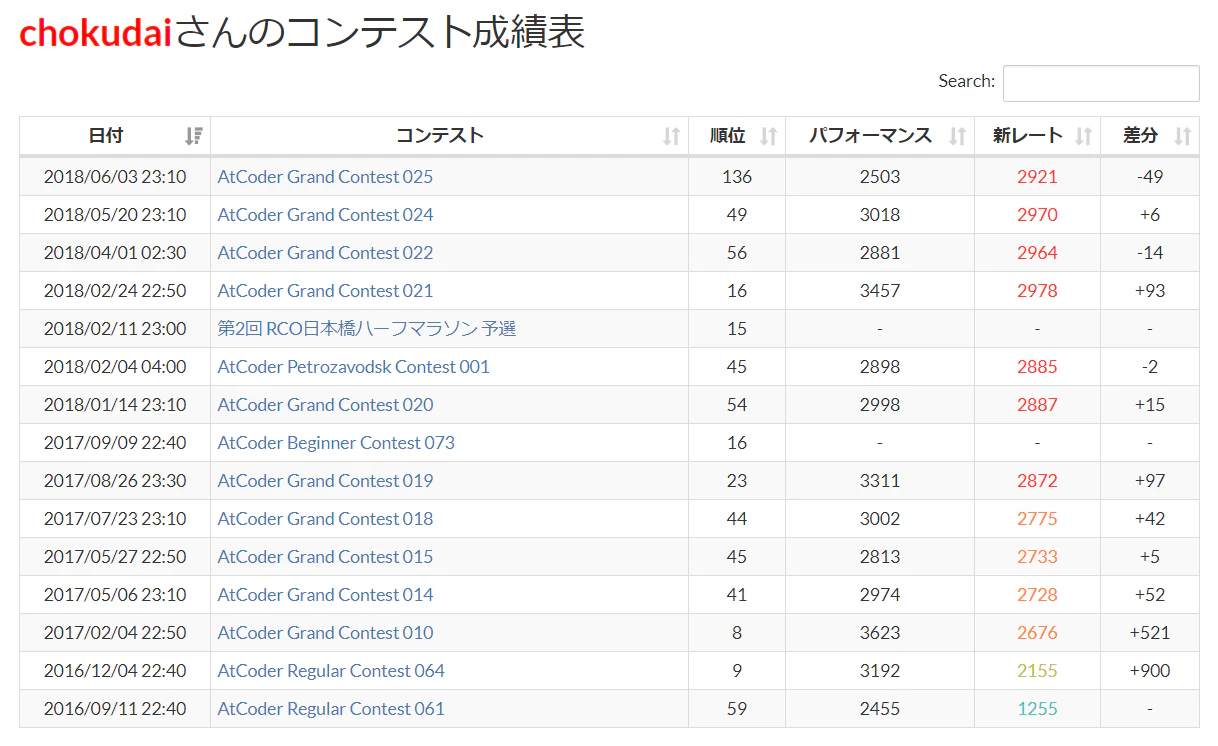Screen dimensions: 1218x746
Task: Click the red rating value 2978
Action: click(x=1037, y=291)
